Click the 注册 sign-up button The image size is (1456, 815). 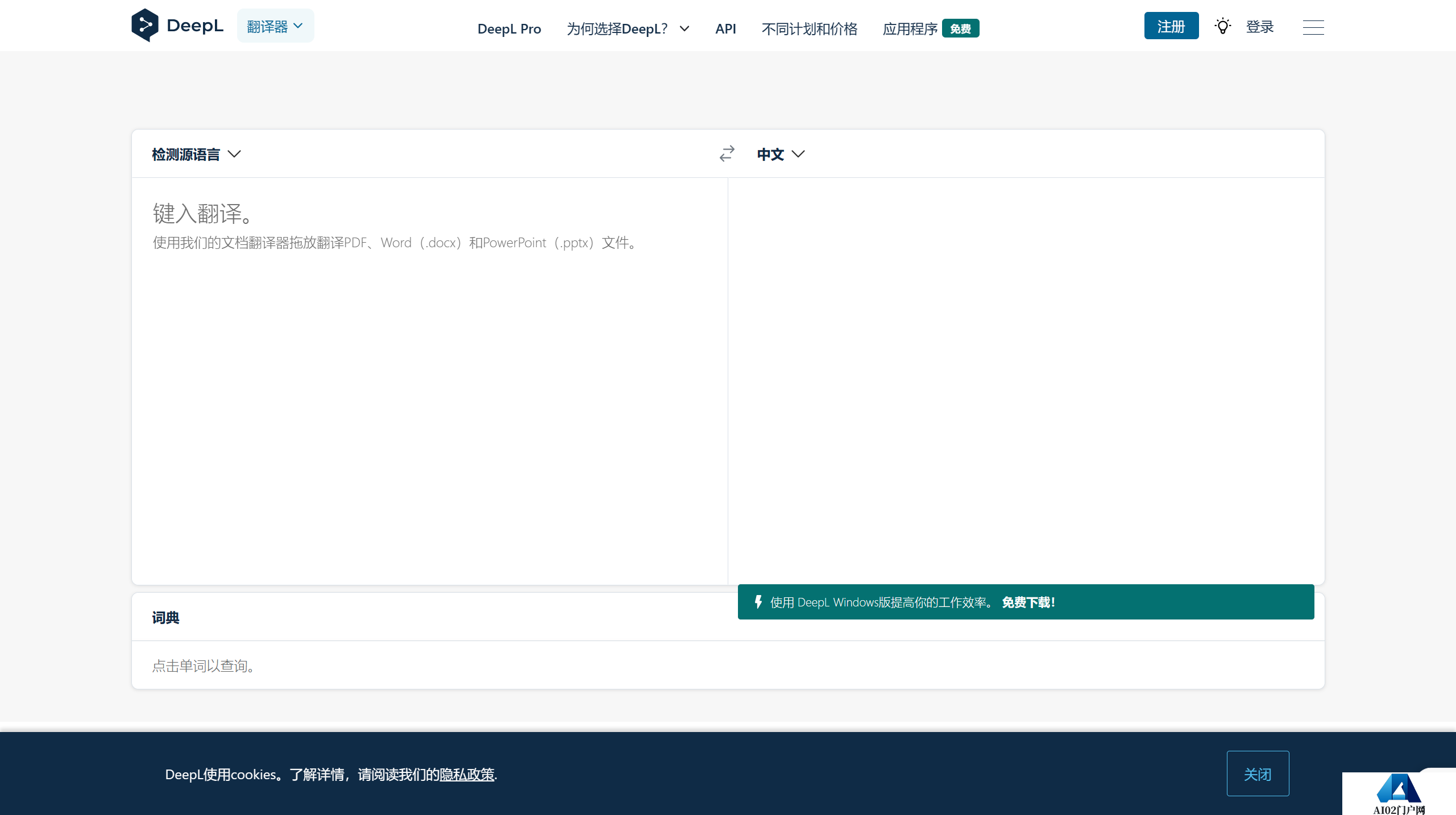pos(1171,26)
